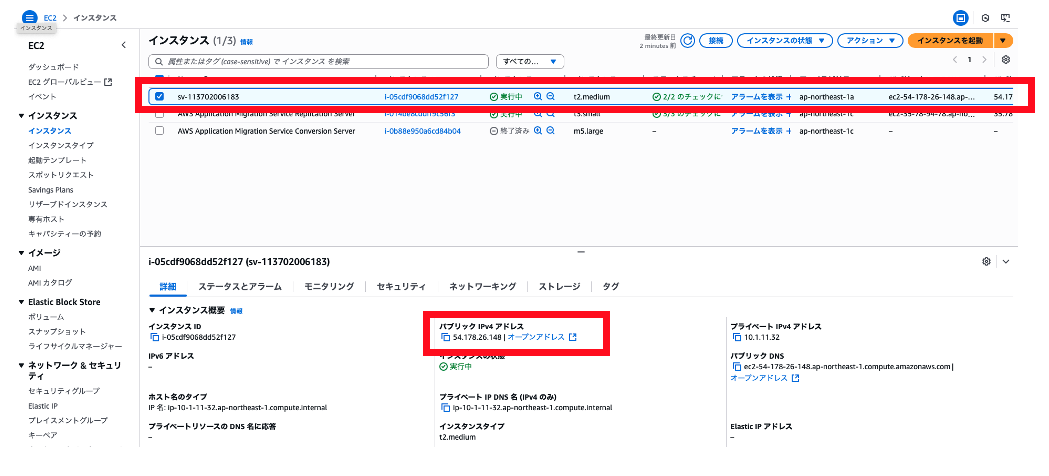Copy the public DNS name

tap(737, 366)
